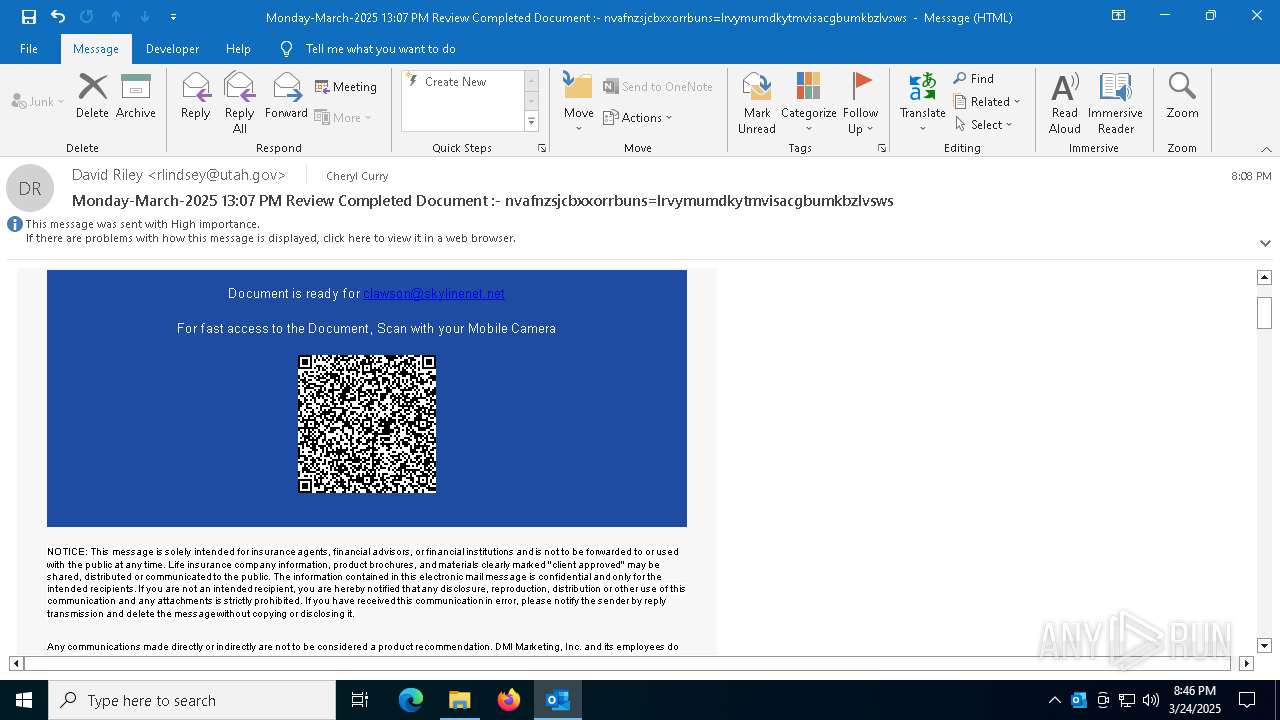Delete the message using the X icon
This screenshot has width=1280, height=720.
tap(92, 96)
